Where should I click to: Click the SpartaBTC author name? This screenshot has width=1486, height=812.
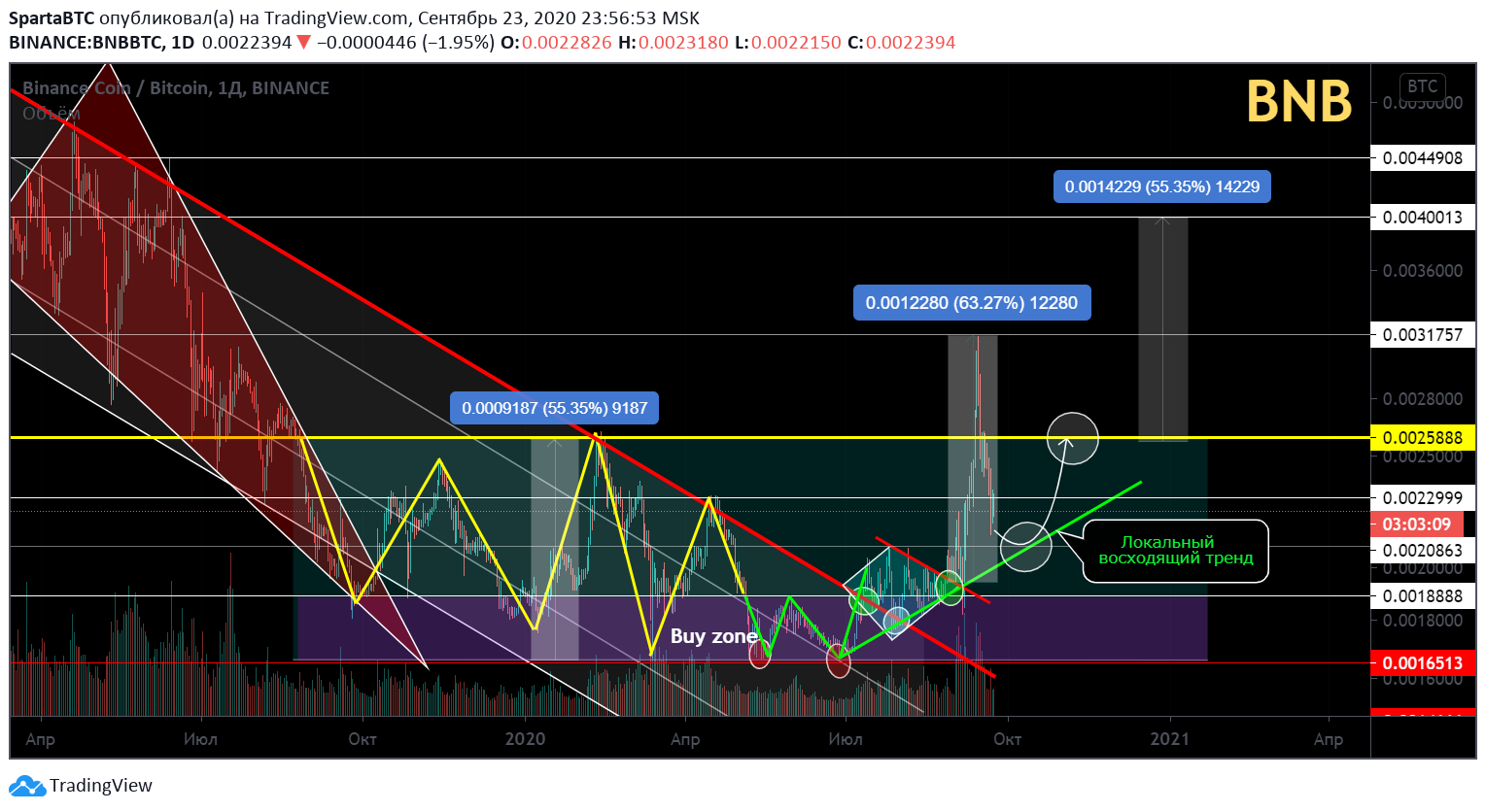[52, 18]
